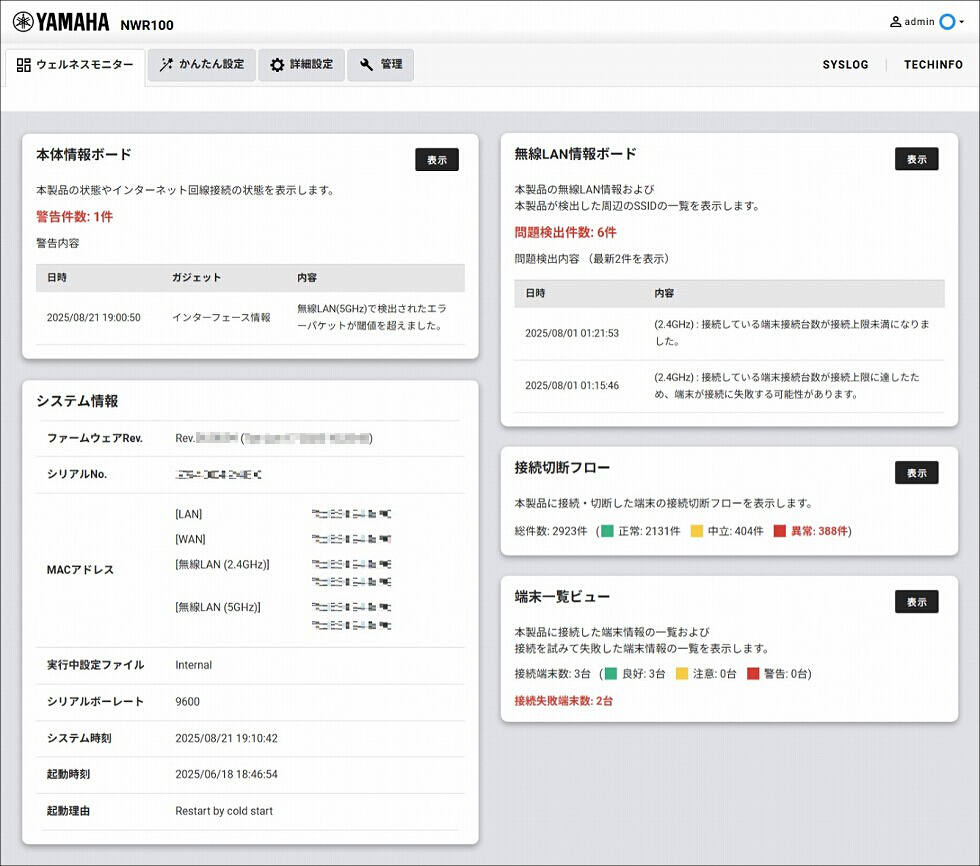Click the blue circle avatar icon

pyautogui.click(x=946, y=22)
